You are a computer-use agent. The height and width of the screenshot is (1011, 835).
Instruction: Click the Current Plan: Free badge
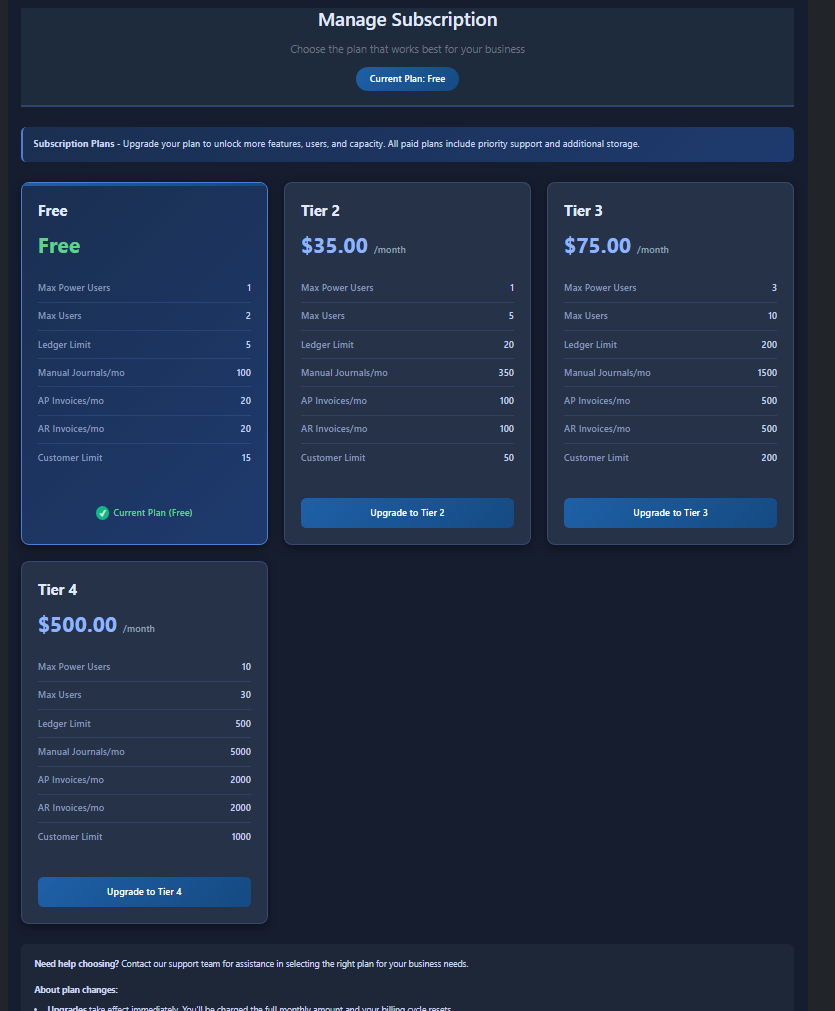pyautogui.click(x=407, y=79)
